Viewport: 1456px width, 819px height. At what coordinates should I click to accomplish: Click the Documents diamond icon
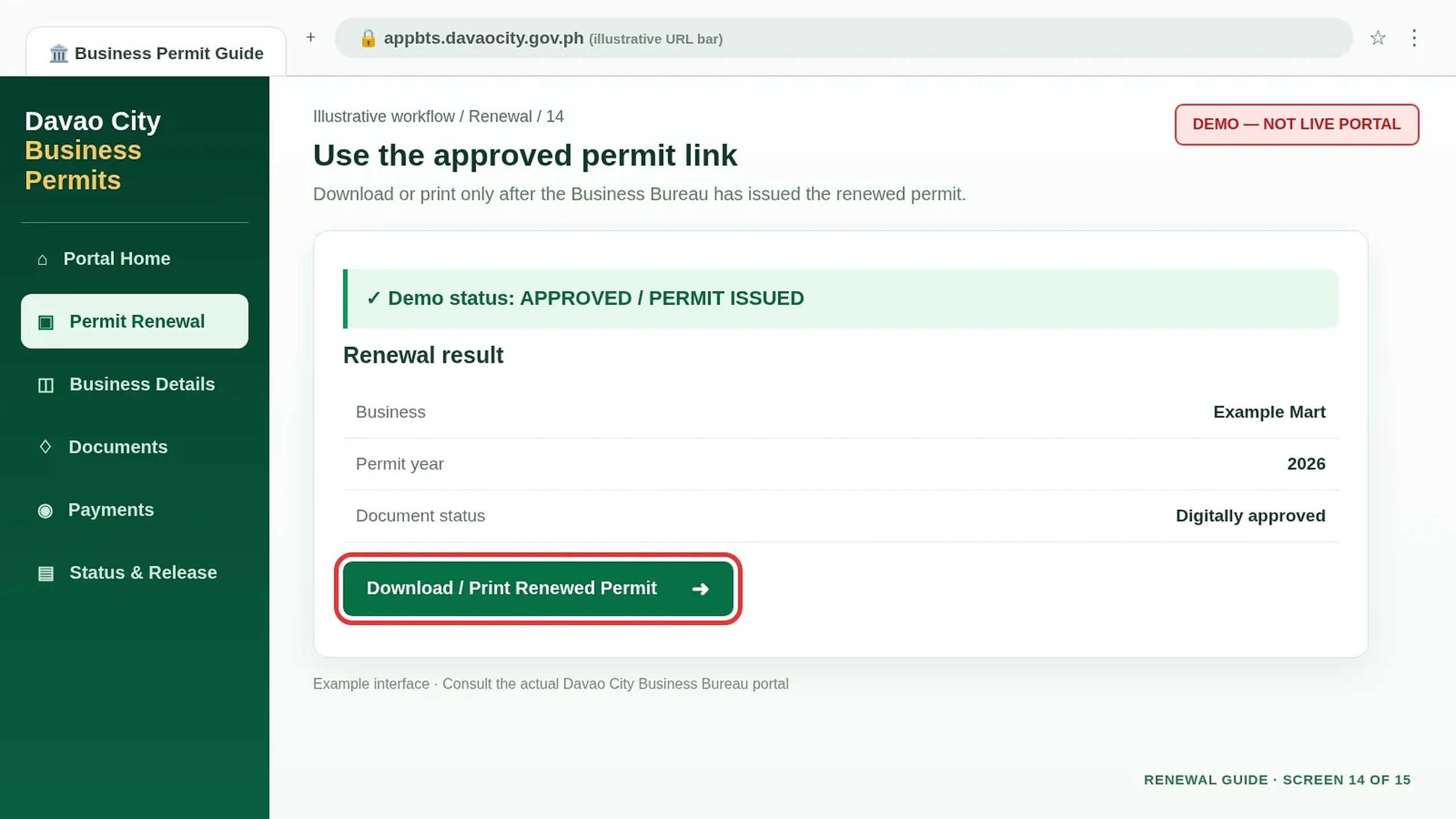click(x=45, y=447)
